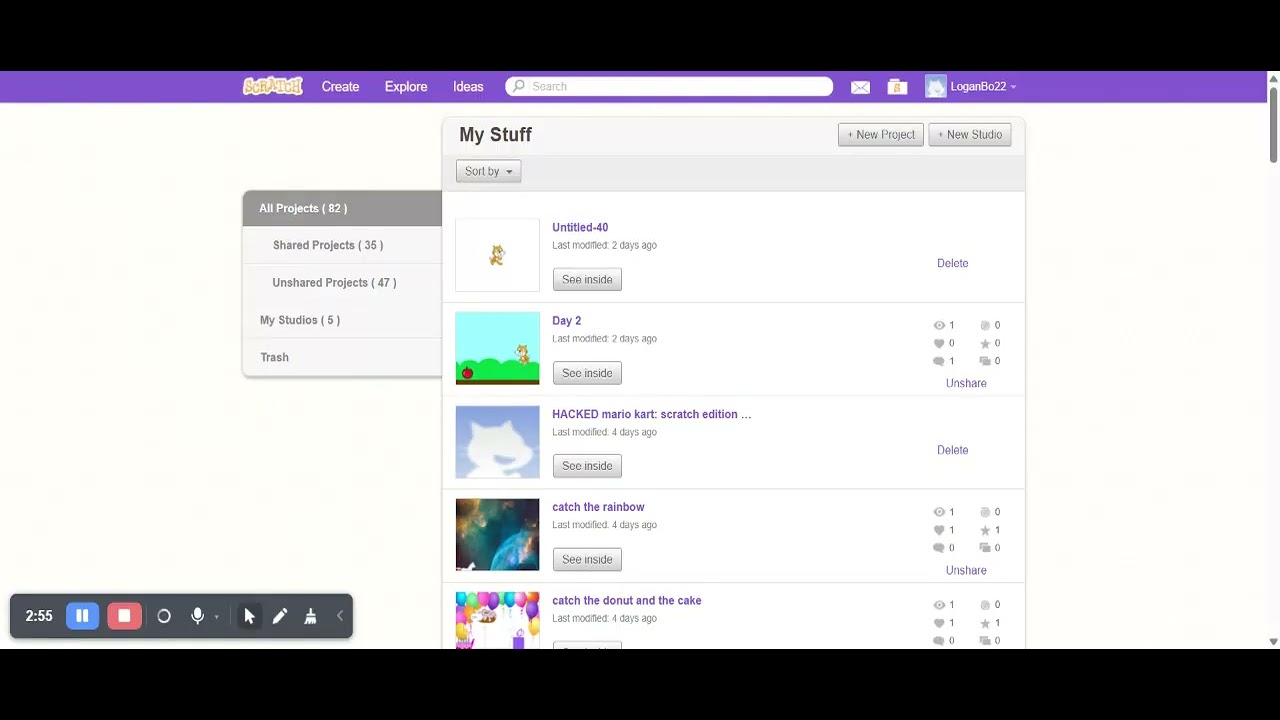Select the All Projects tab
Image resolution: width=1280 pixels, height=720 pixels.
click(342, 208)
